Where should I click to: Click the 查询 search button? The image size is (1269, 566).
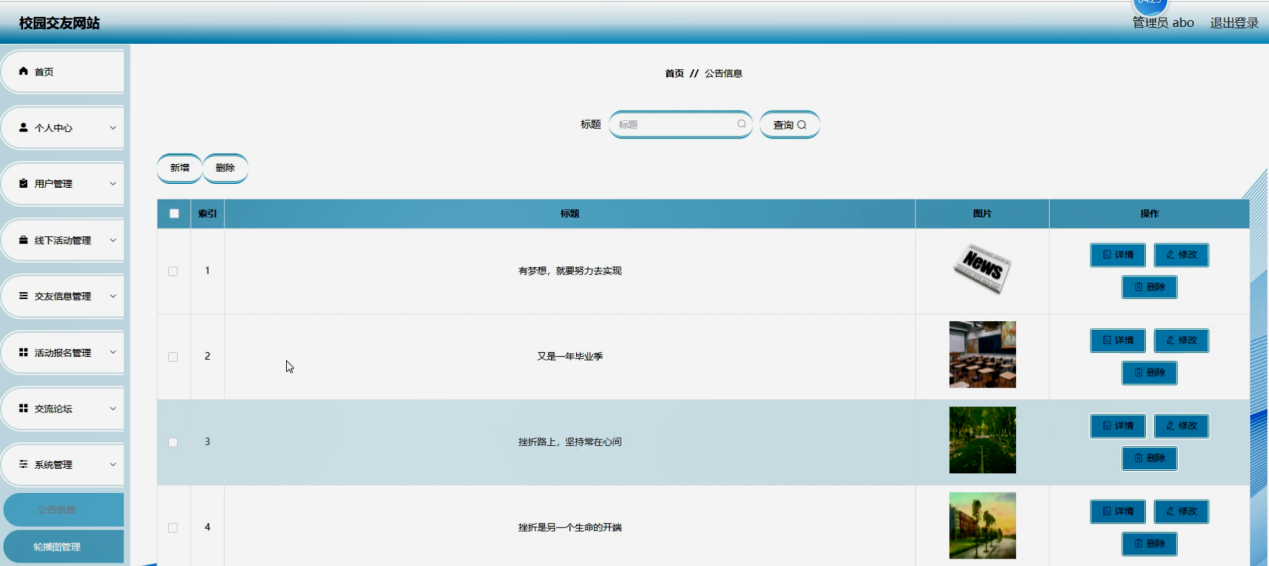tap(790, 125)
